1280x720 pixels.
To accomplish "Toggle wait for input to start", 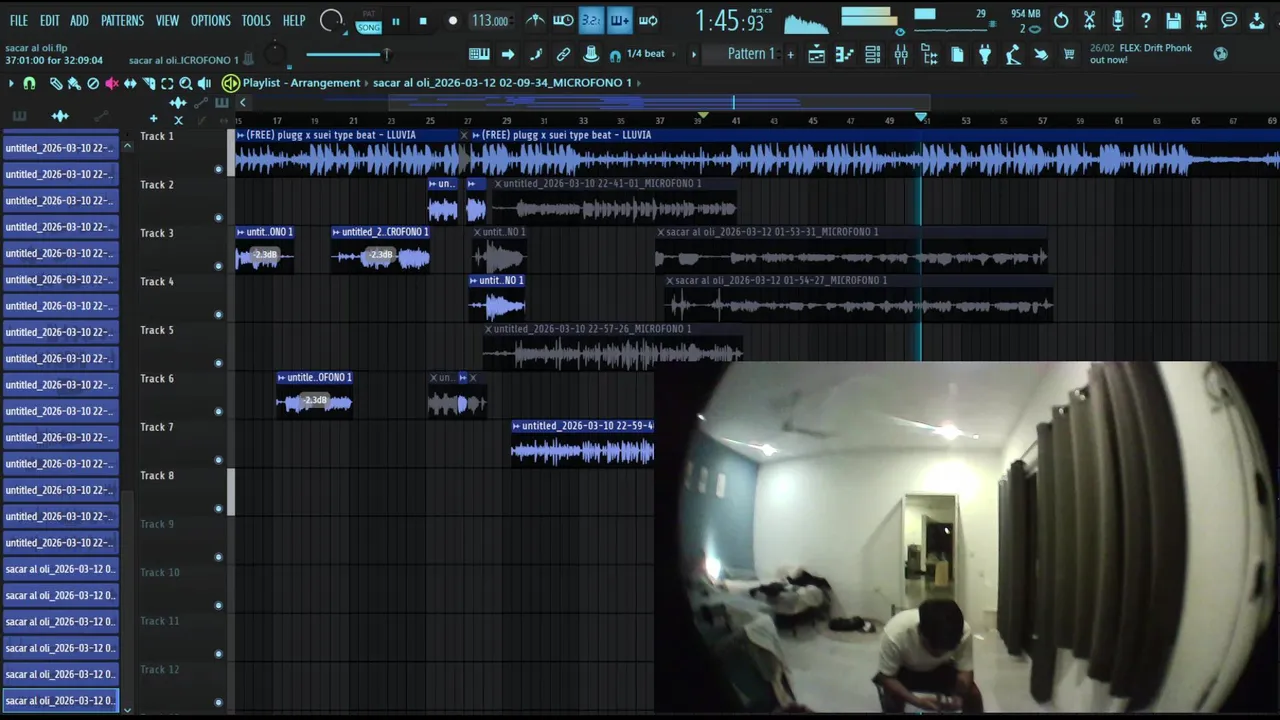I will 563,20.
